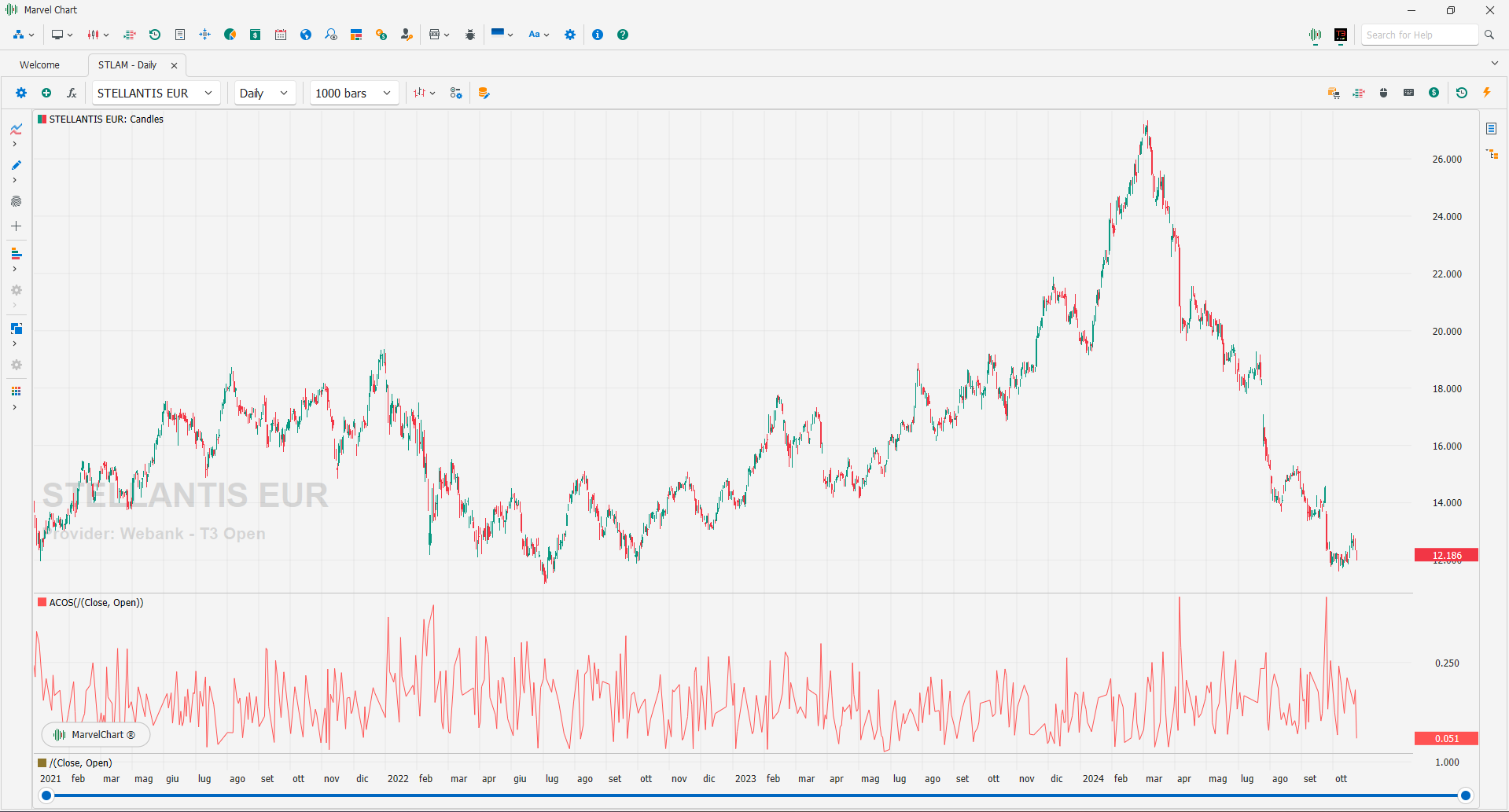Click the right handle of the range slider
This screenshot has height=812, width=1509.
point(1466,795)
